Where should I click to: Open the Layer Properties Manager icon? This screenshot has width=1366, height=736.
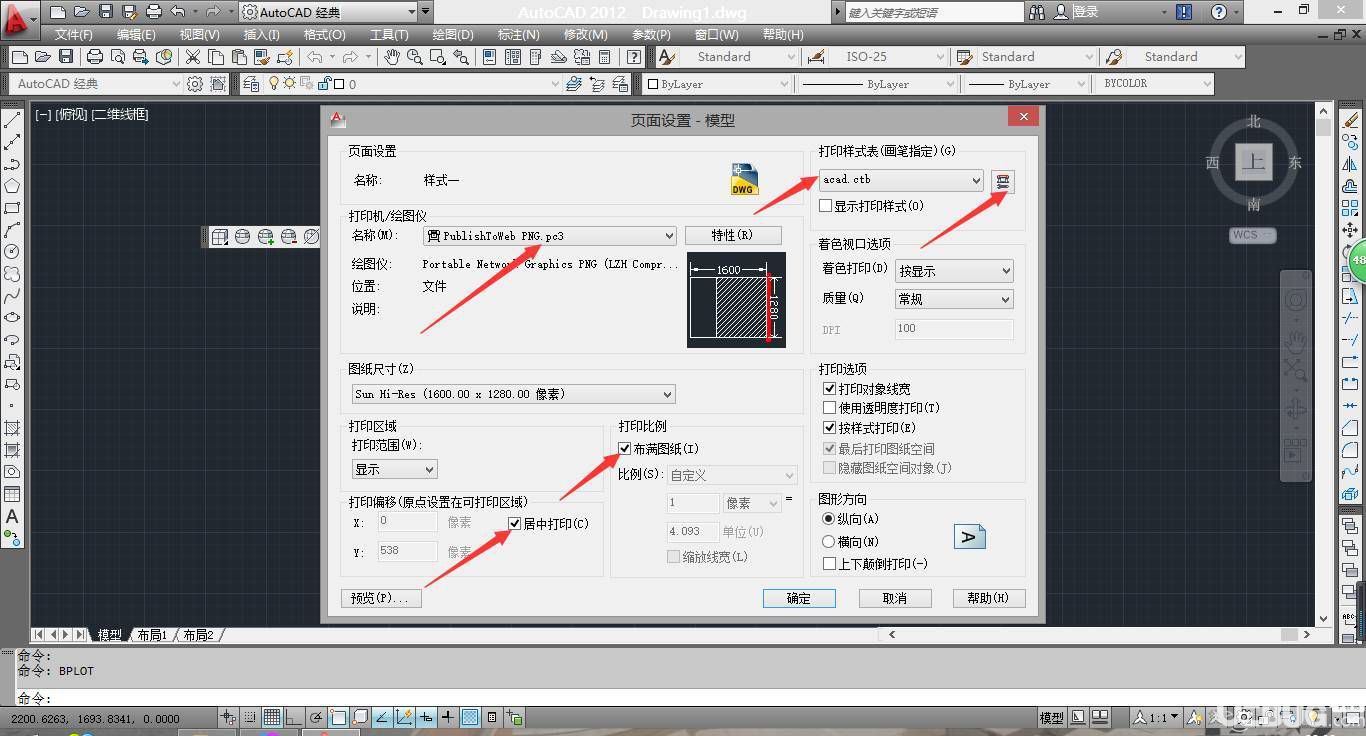tap(250, 84)
